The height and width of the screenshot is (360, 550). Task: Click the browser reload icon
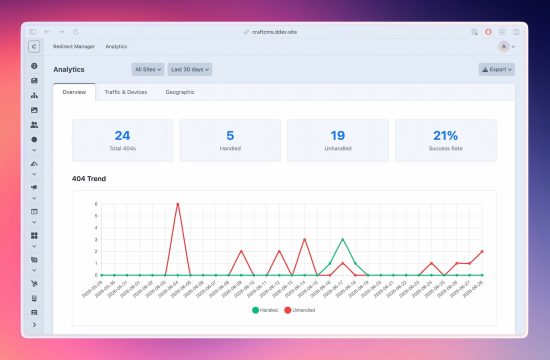(x=75, y=32)
